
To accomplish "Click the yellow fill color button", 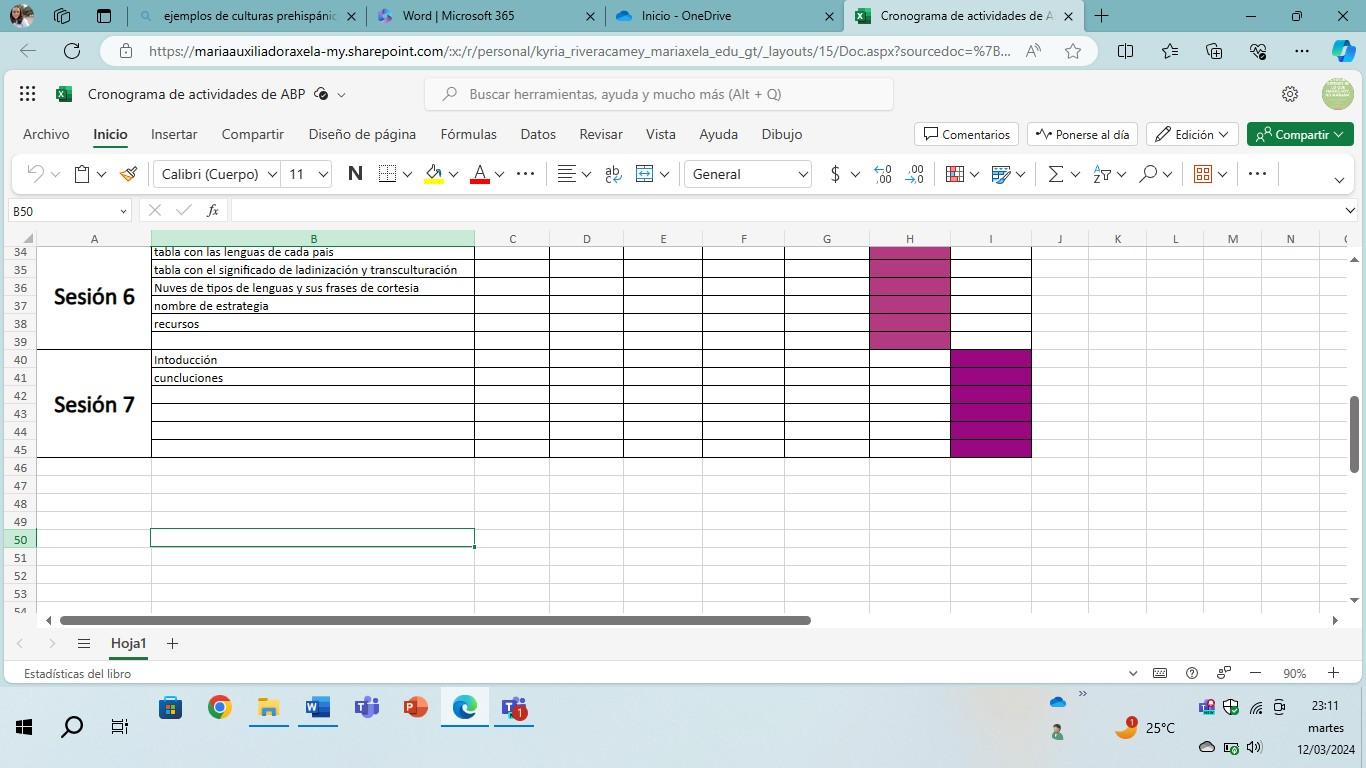I will click(434, 174).
